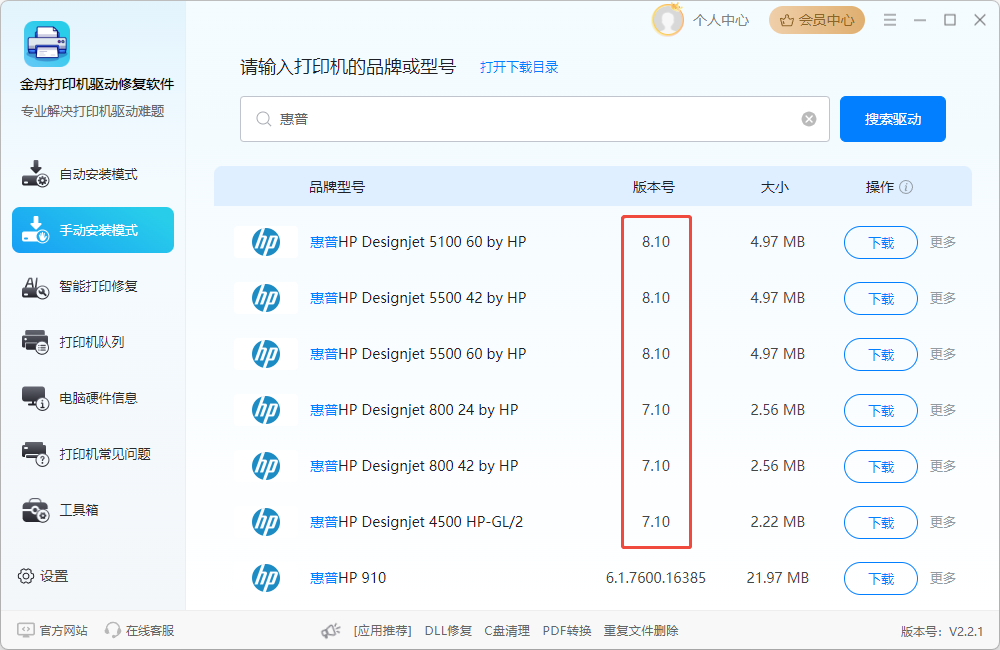Click the search field containing 惠普

tap(534, 119)
